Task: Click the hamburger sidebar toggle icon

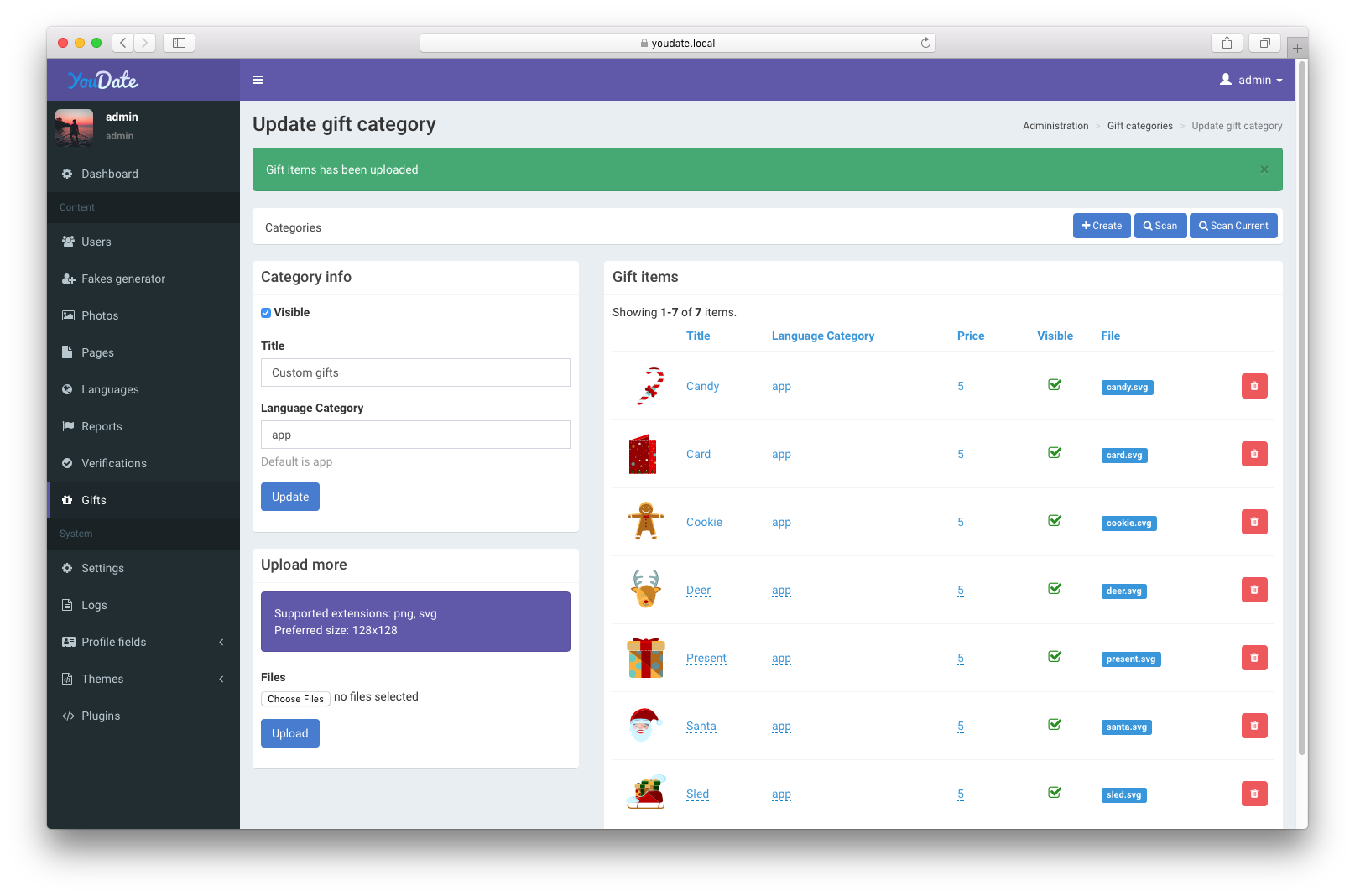Action: (258, 80)
